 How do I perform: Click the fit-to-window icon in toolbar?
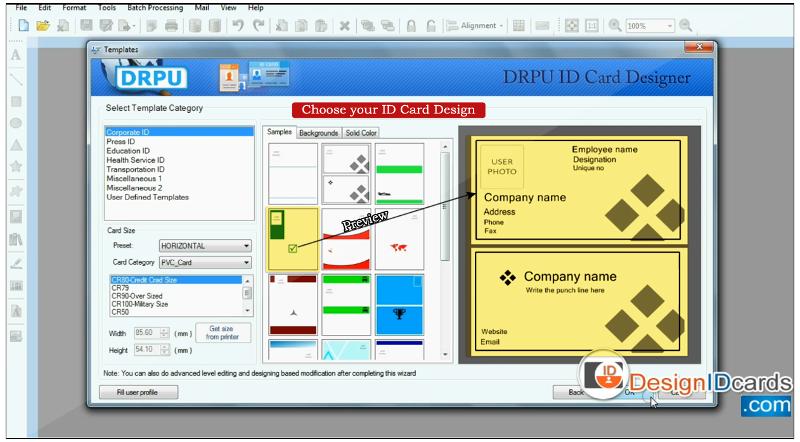click(571, 26)
